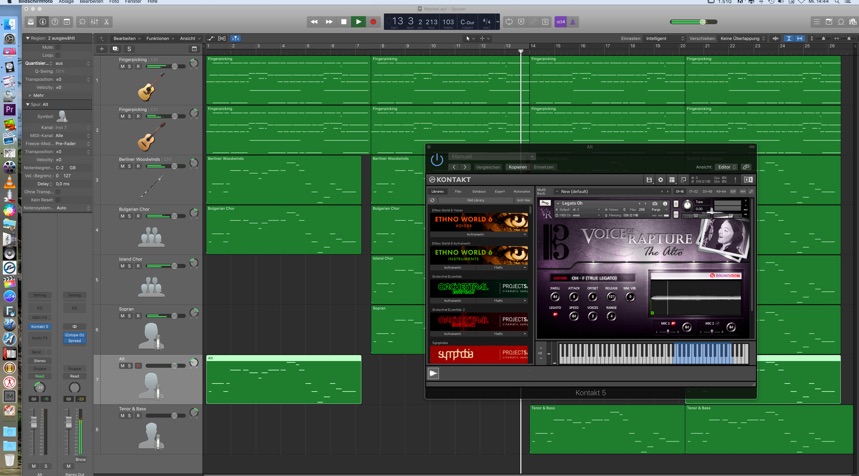This screenshot has width=859, height=476.
Task: Collapse the Spur Alt inspector section
Action: tap(28, 104)
